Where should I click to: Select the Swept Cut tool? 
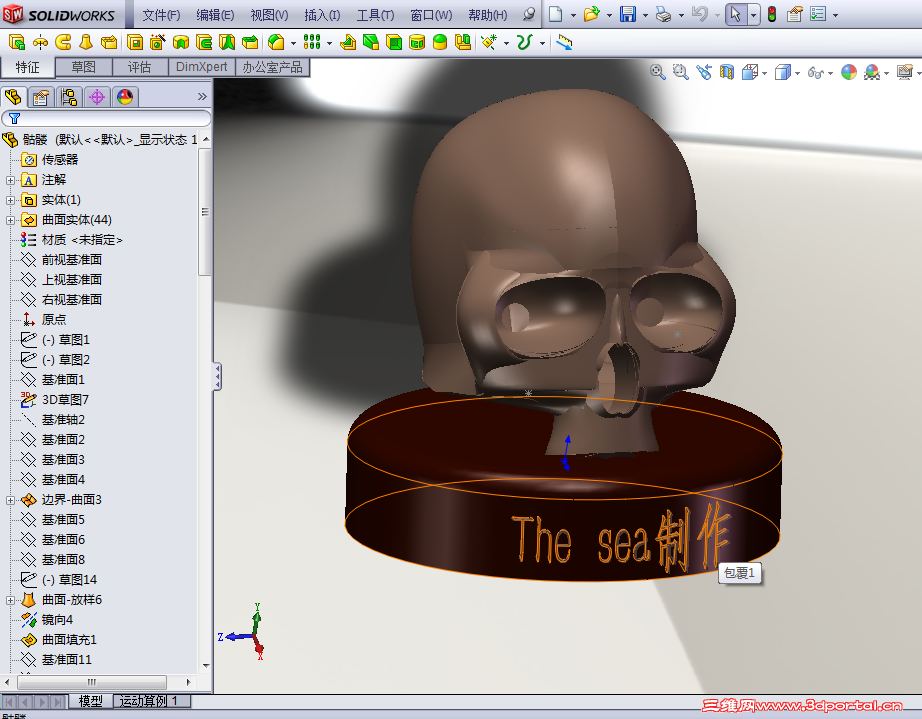click(x=204, y=42)
